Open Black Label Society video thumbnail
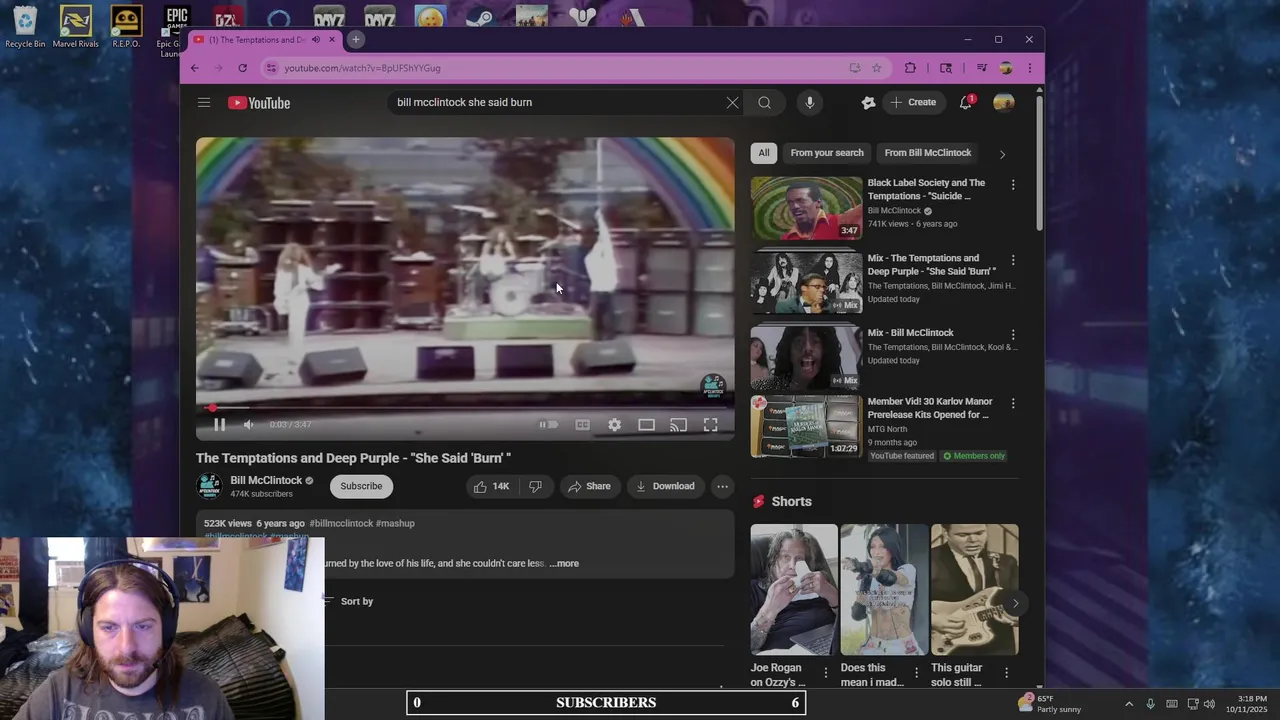The width and height of the screenshot is (1280, 720). pyautogui.click(x=806, y=208)
